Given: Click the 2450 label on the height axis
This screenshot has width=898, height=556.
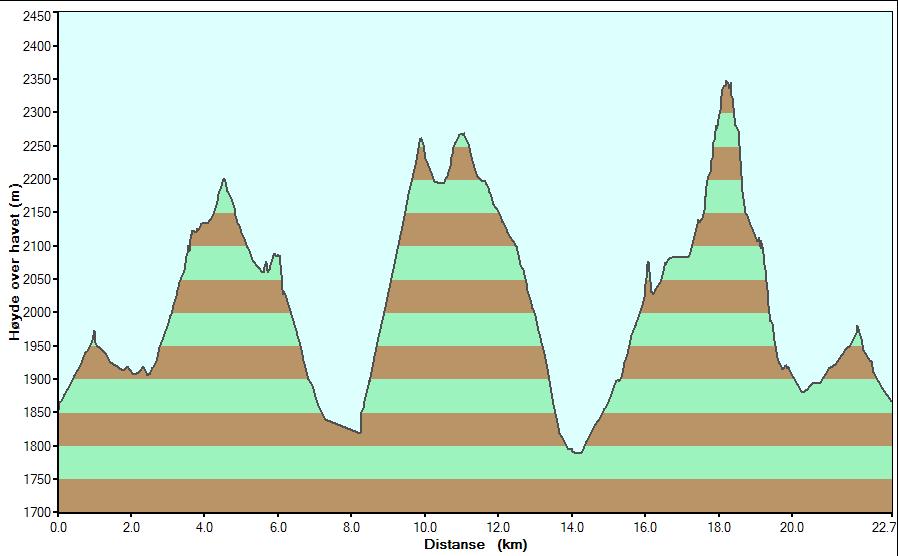Looking at the screenshot, I should pos(35,13).
